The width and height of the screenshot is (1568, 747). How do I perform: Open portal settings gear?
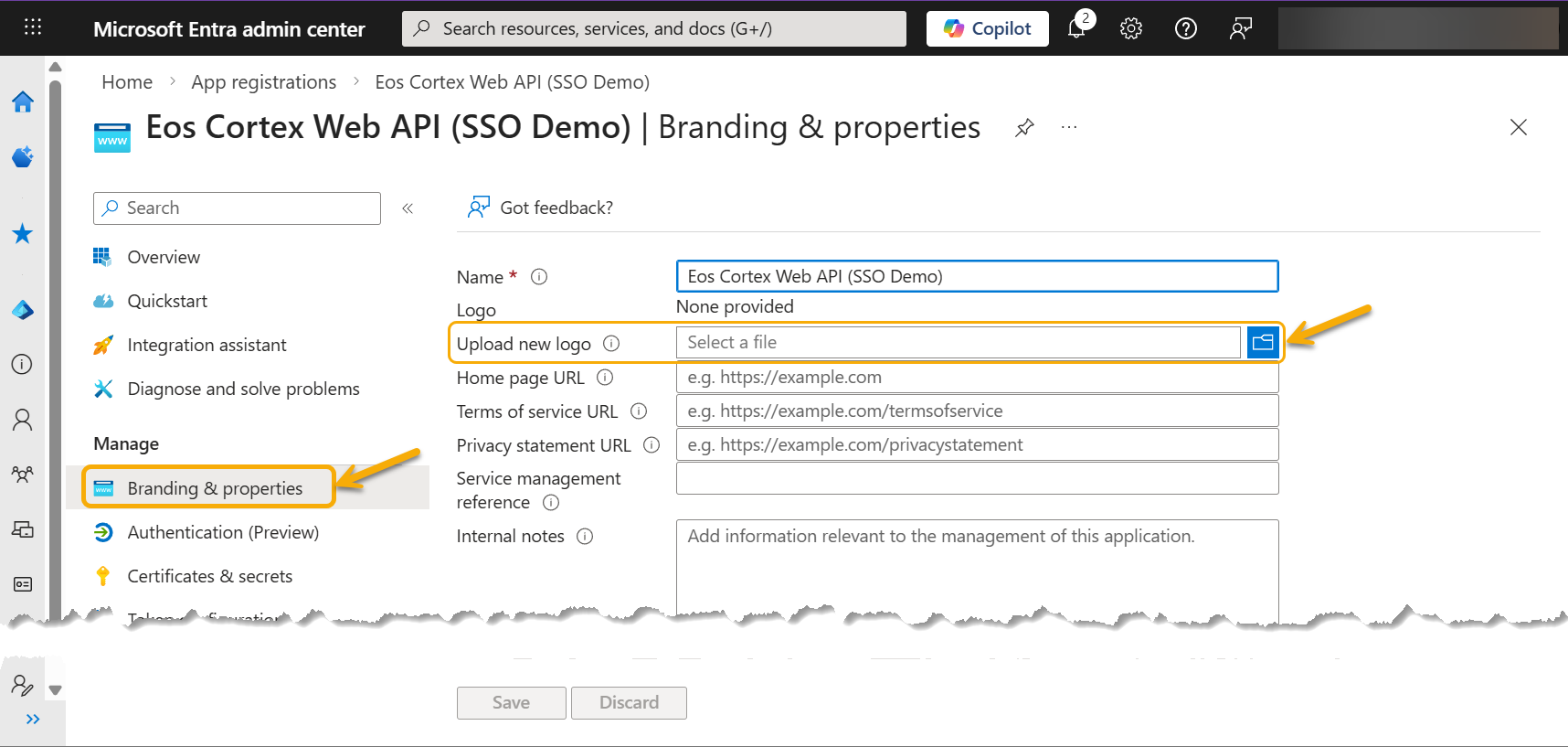1131,28
